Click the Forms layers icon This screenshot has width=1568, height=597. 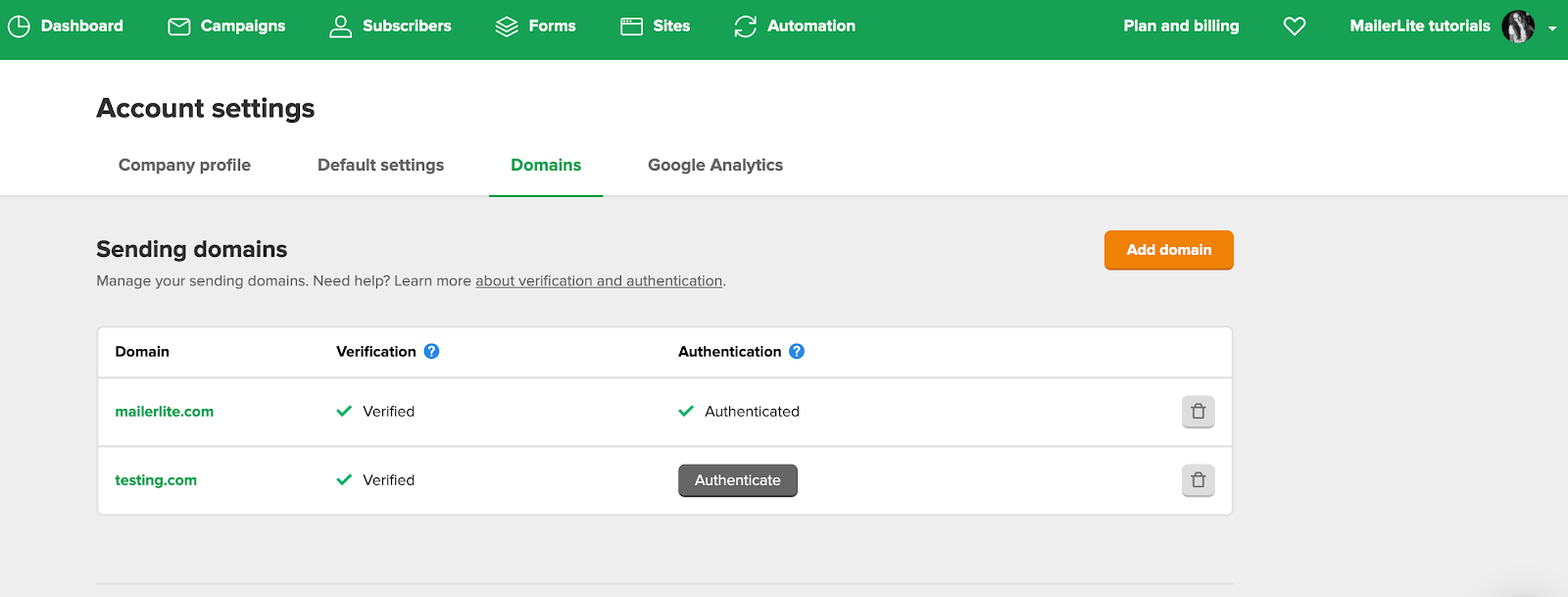[x=507, y=26]
